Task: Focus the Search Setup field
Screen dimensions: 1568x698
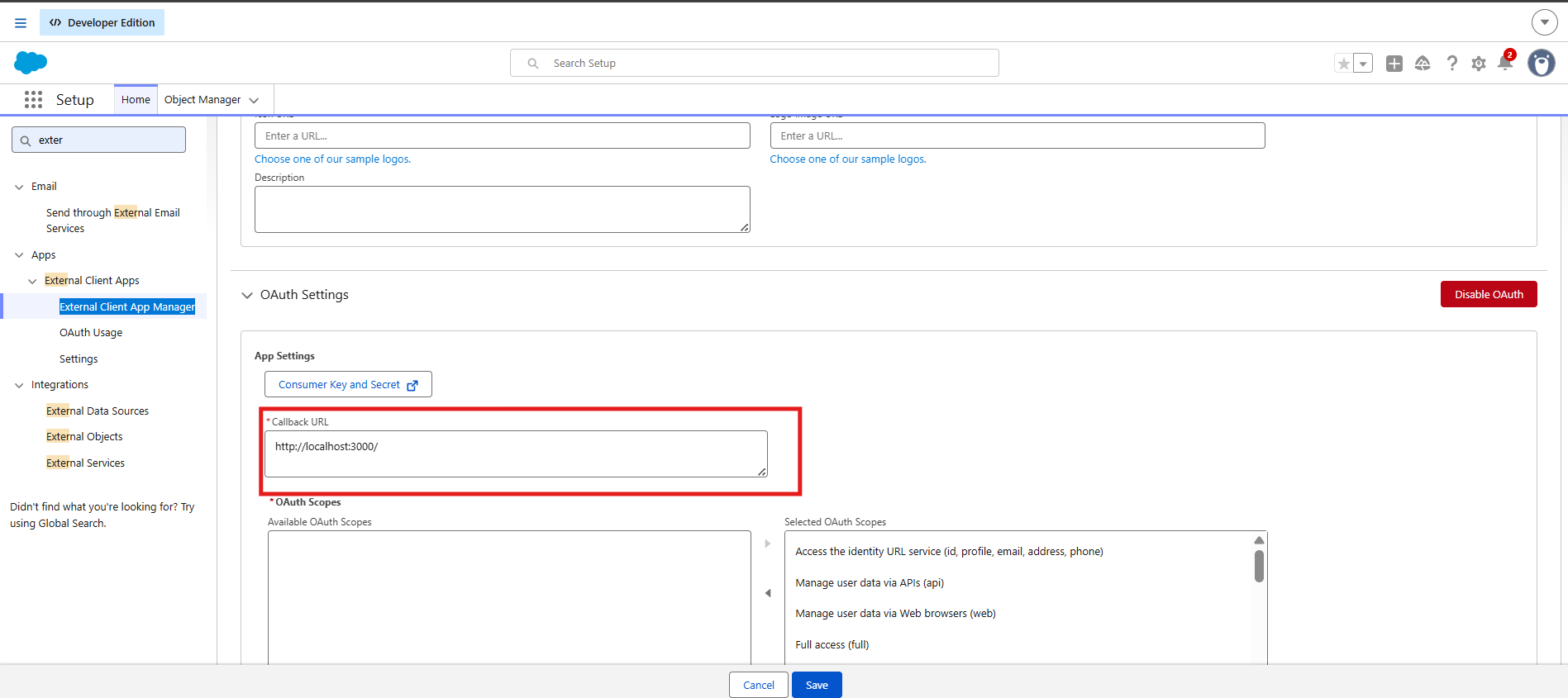Action: (x=754, y=63)
